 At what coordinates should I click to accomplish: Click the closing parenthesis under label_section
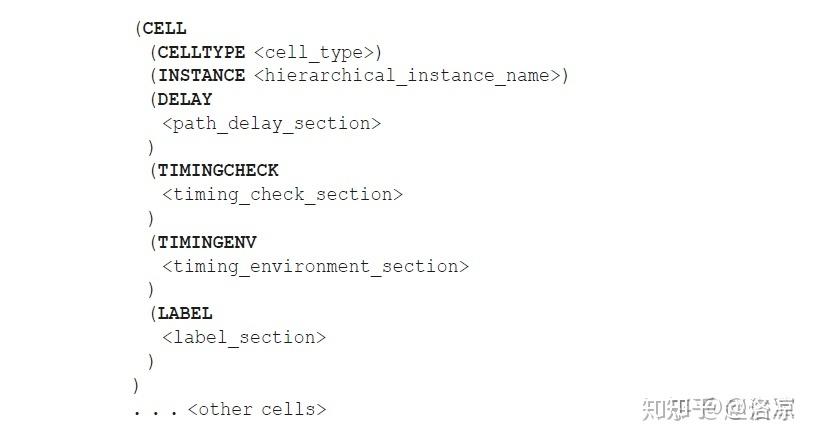point(151,361)
